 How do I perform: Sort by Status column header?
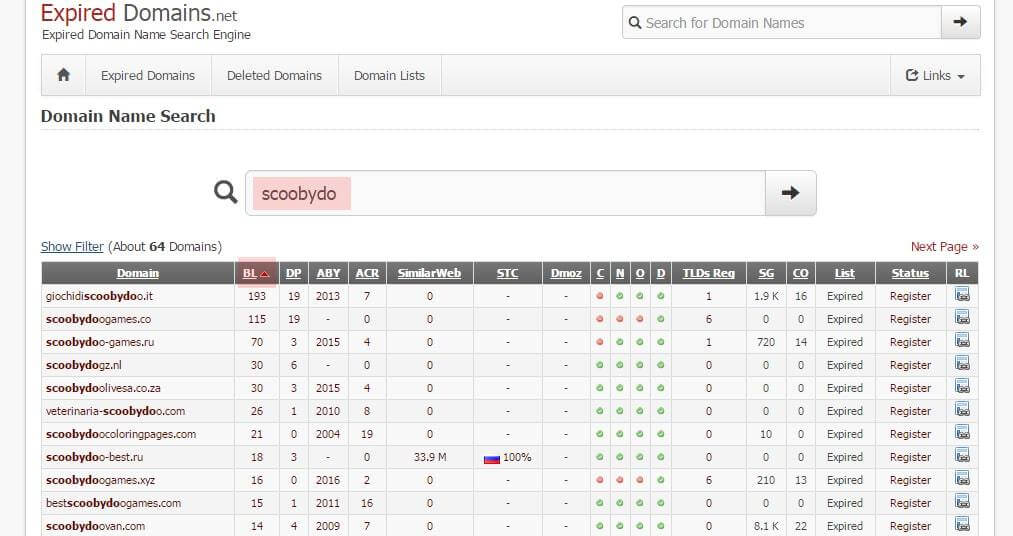(x=910, y=273)
